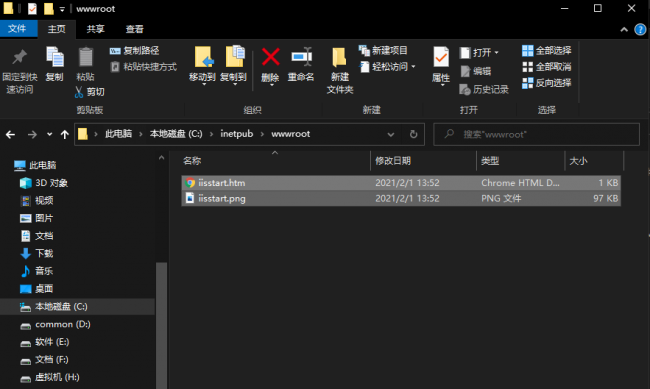The image size is (650, 389).
Task: Click the Copy (复制) ribbon icon
Action: click(x=54, y=64)
